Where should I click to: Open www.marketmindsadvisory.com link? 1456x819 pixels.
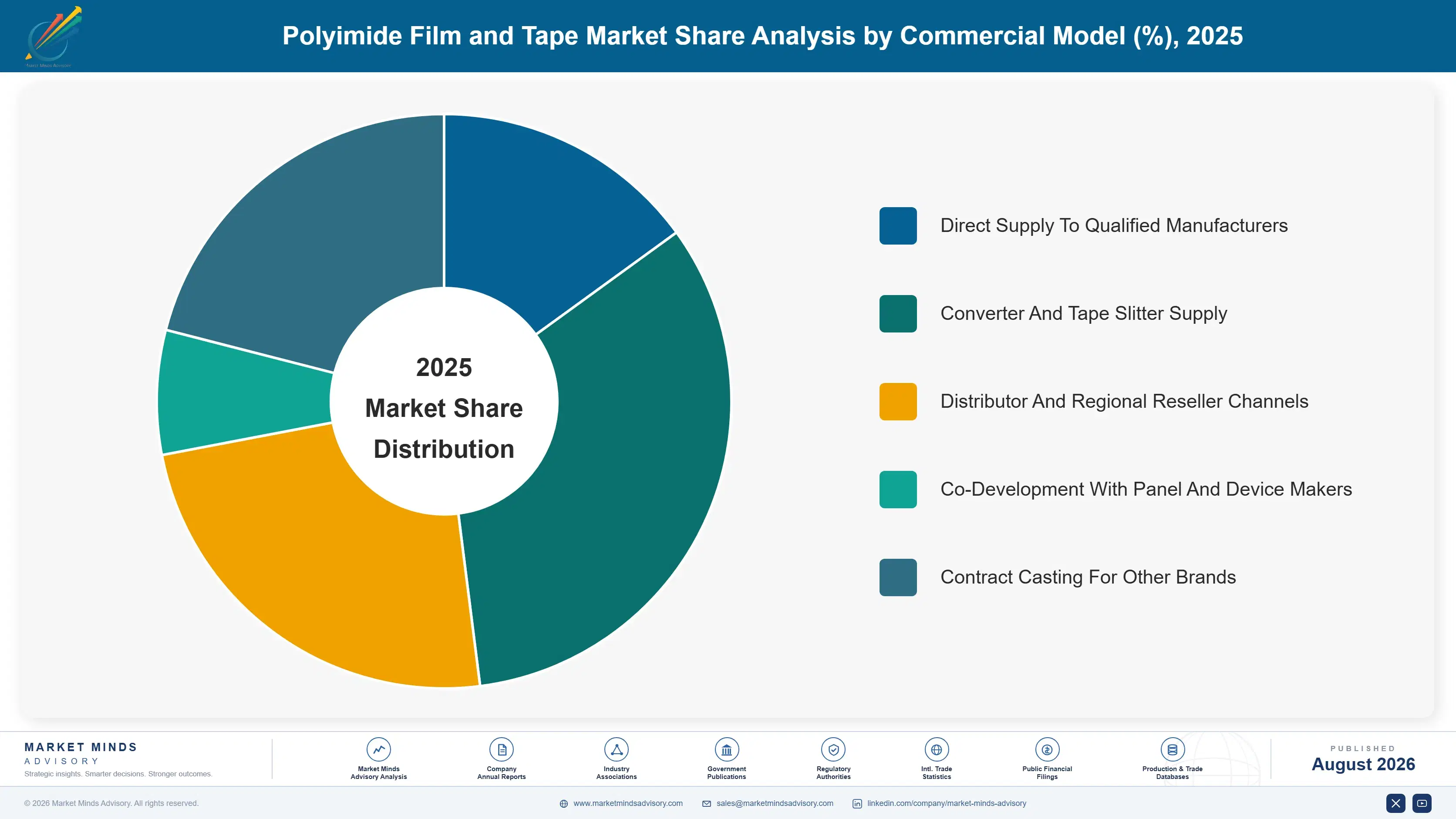click(x=628, y=803)
